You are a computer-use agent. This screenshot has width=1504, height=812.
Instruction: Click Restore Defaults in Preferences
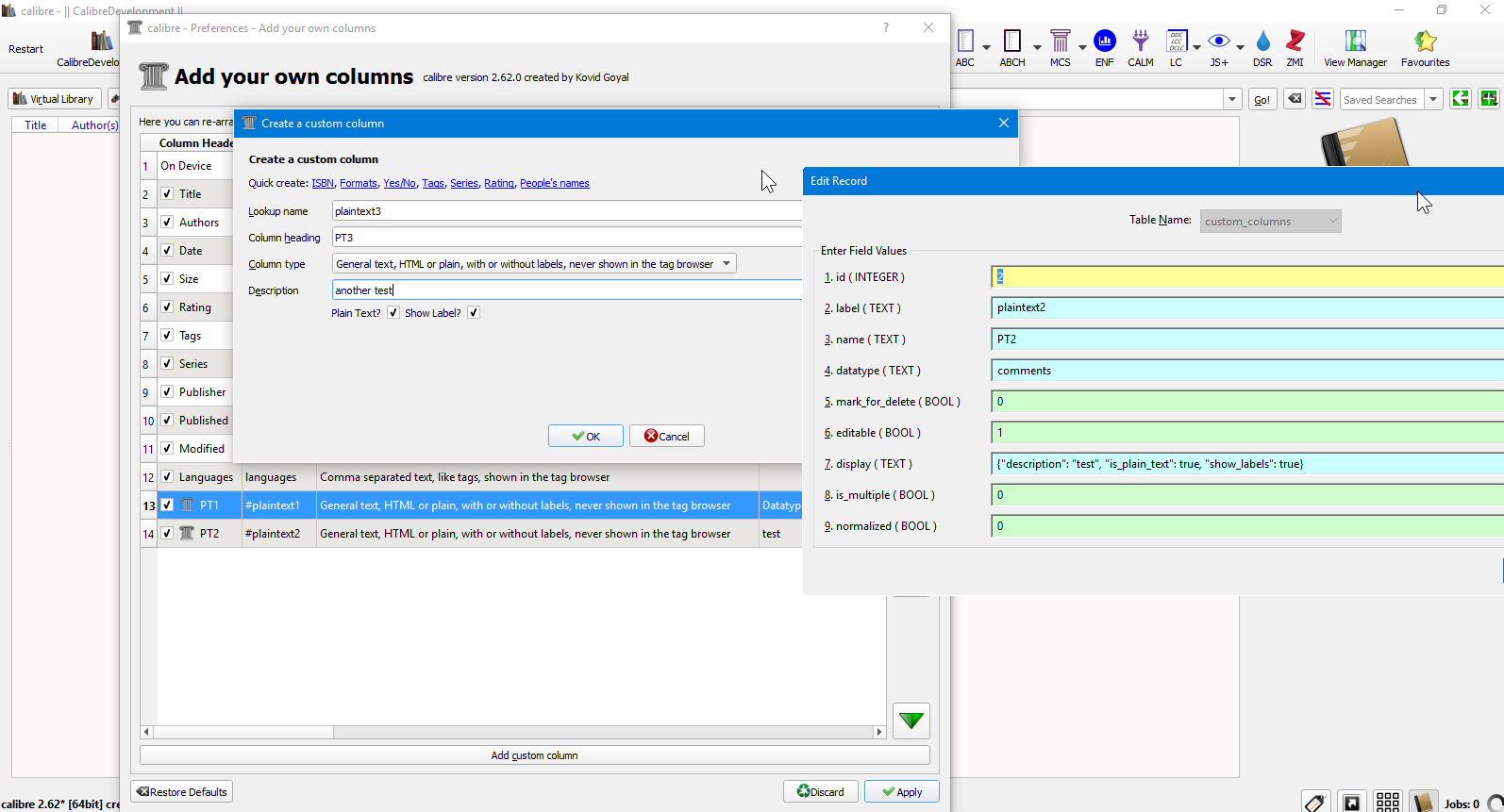pos(181,792)
